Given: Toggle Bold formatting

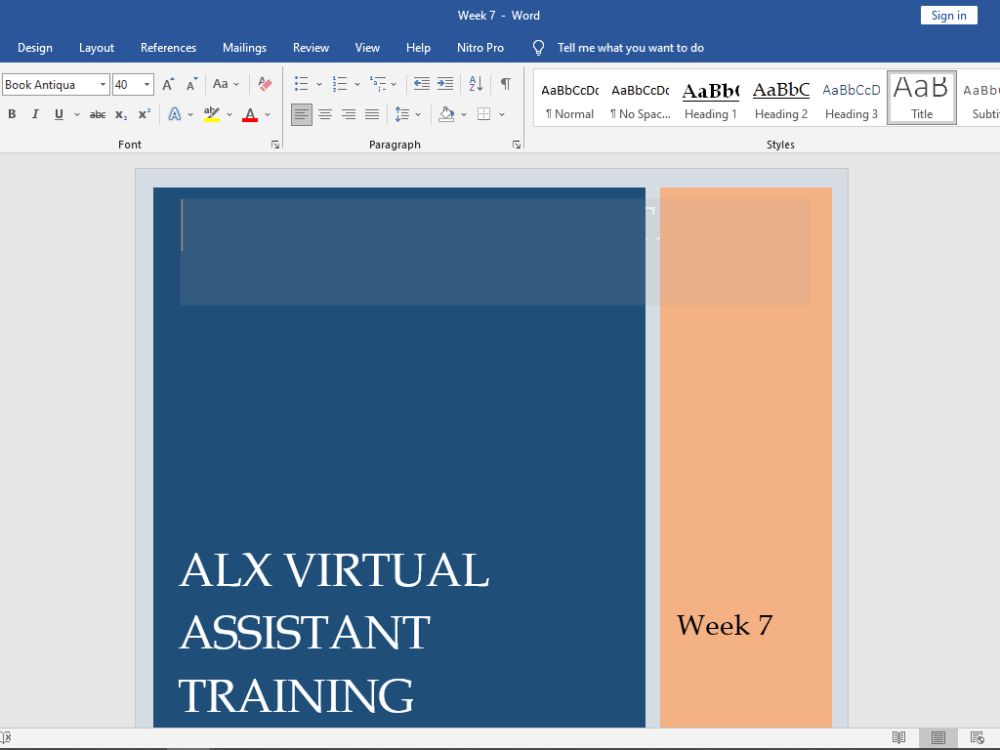Looking at the screenshot, I should point(11,114).
